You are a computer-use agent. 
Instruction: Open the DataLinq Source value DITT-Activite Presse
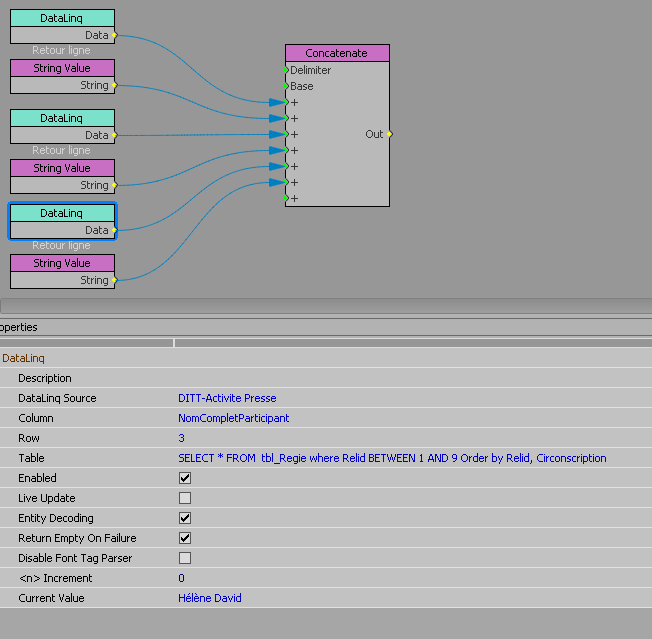coord(227,398)
